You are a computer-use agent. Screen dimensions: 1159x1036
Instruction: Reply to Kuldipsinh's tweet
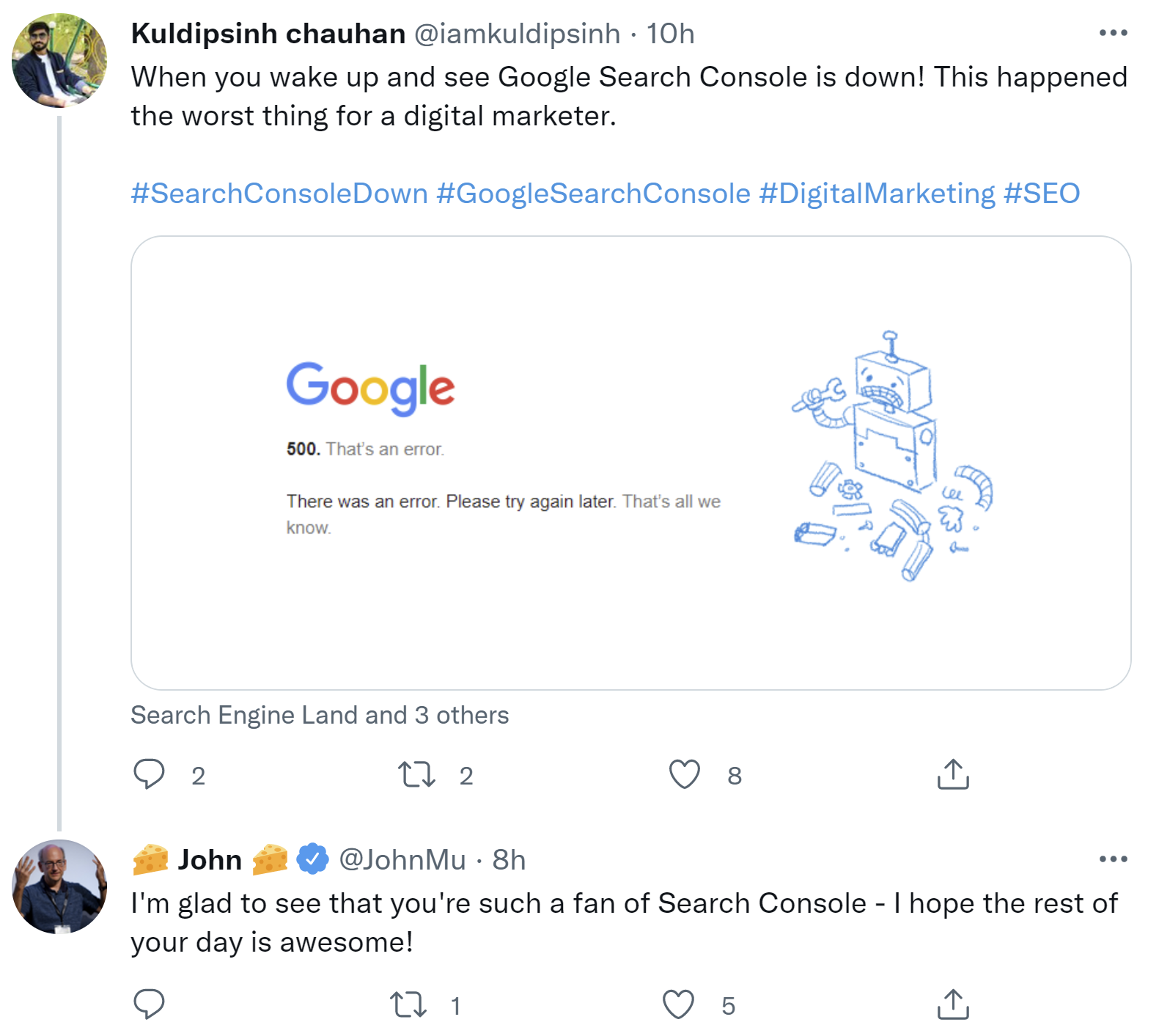point(150,774)
